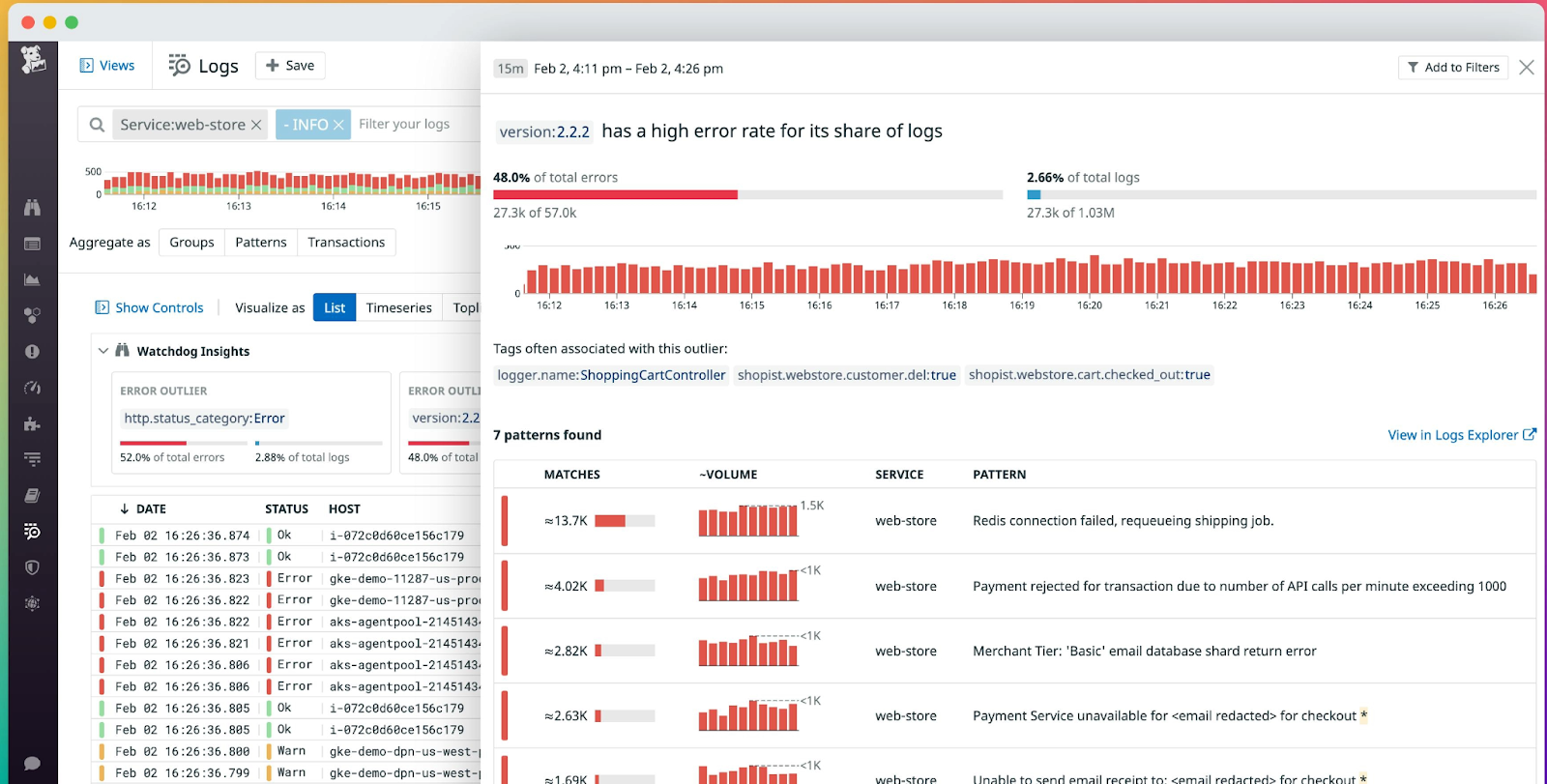This screenshot has height=784, width=1547.
Task: Switch visualization to Timeseries
Action: (x=398, y=307)
